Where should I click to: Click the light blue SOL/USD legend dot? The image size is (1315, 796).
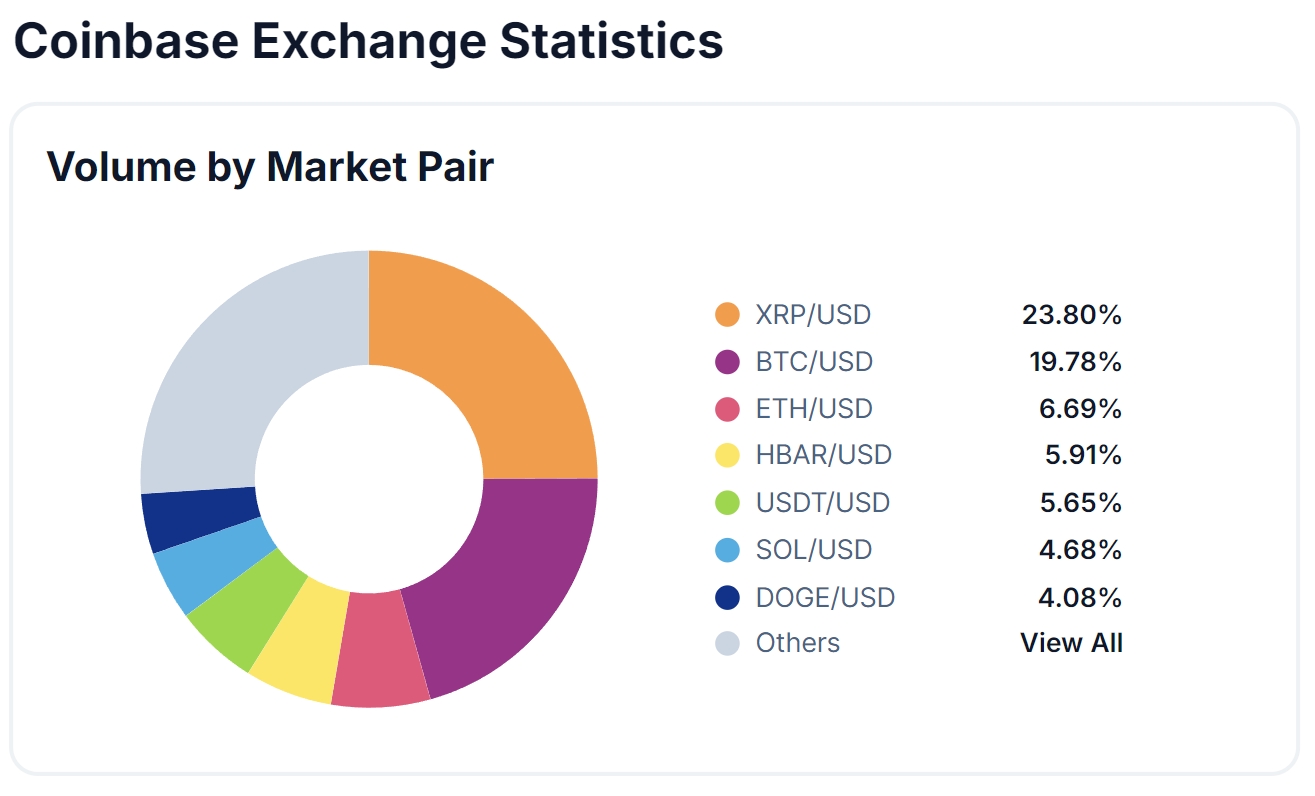click(727, 549)
